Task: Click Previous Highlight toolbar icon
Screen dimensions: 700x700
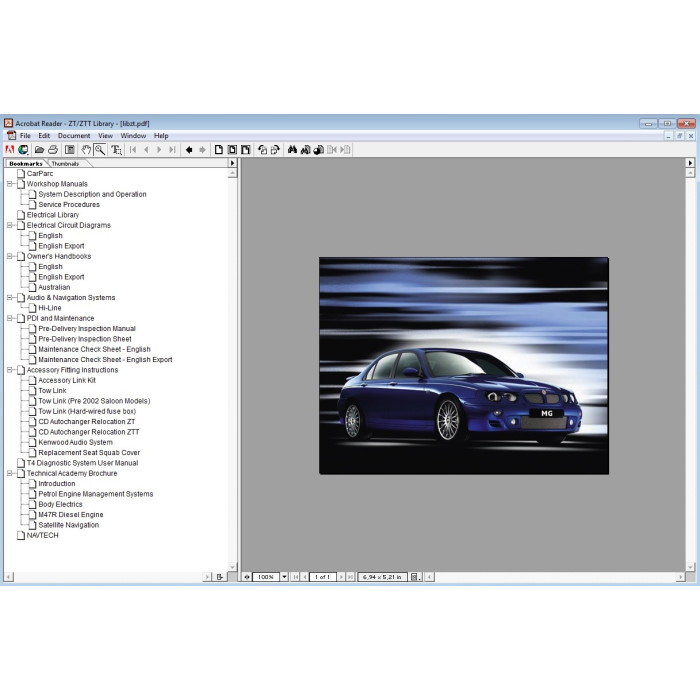Action: 332,150
